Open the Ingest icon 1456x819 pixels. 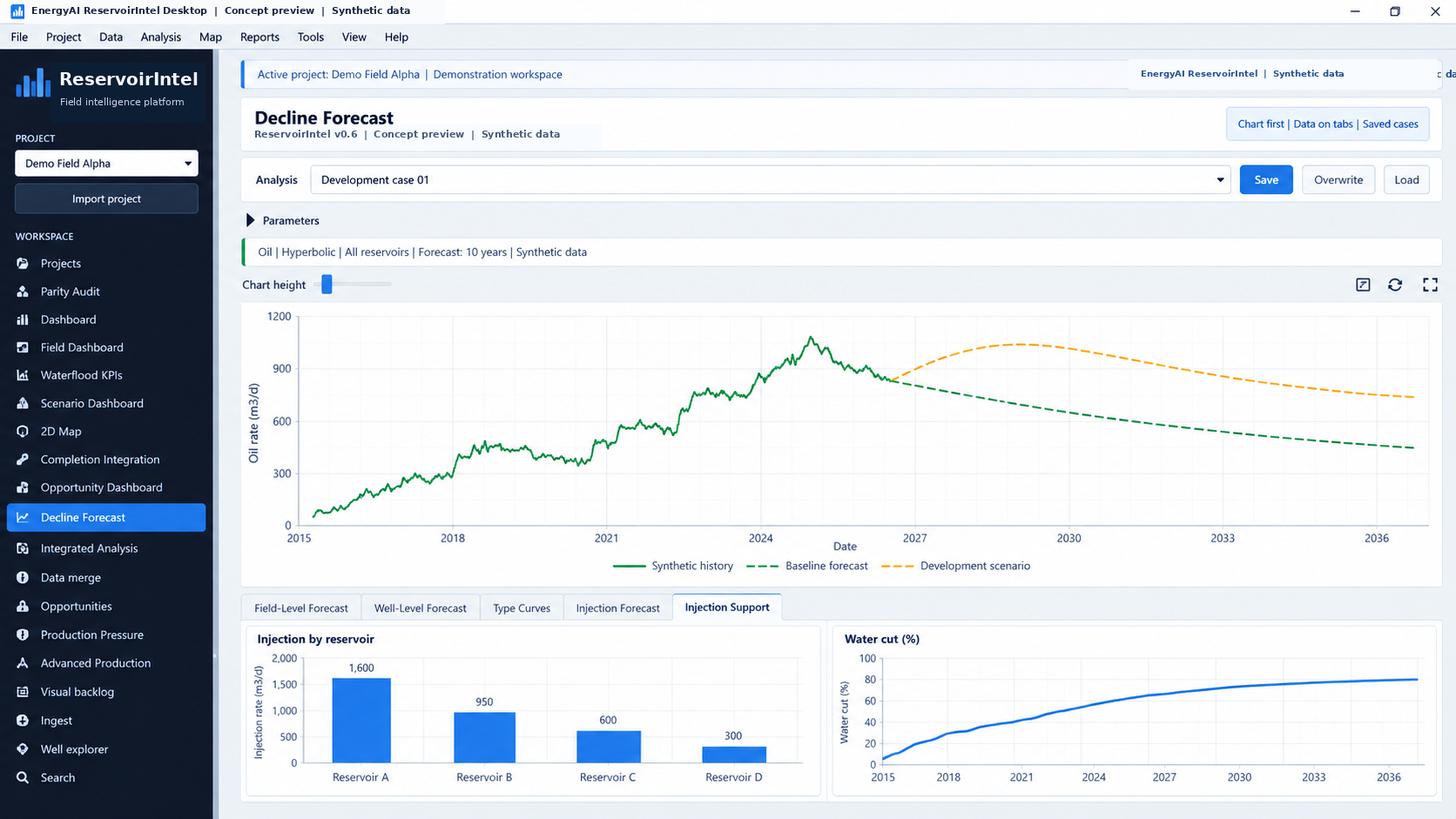pyautogui.click(x=23, y=721)
